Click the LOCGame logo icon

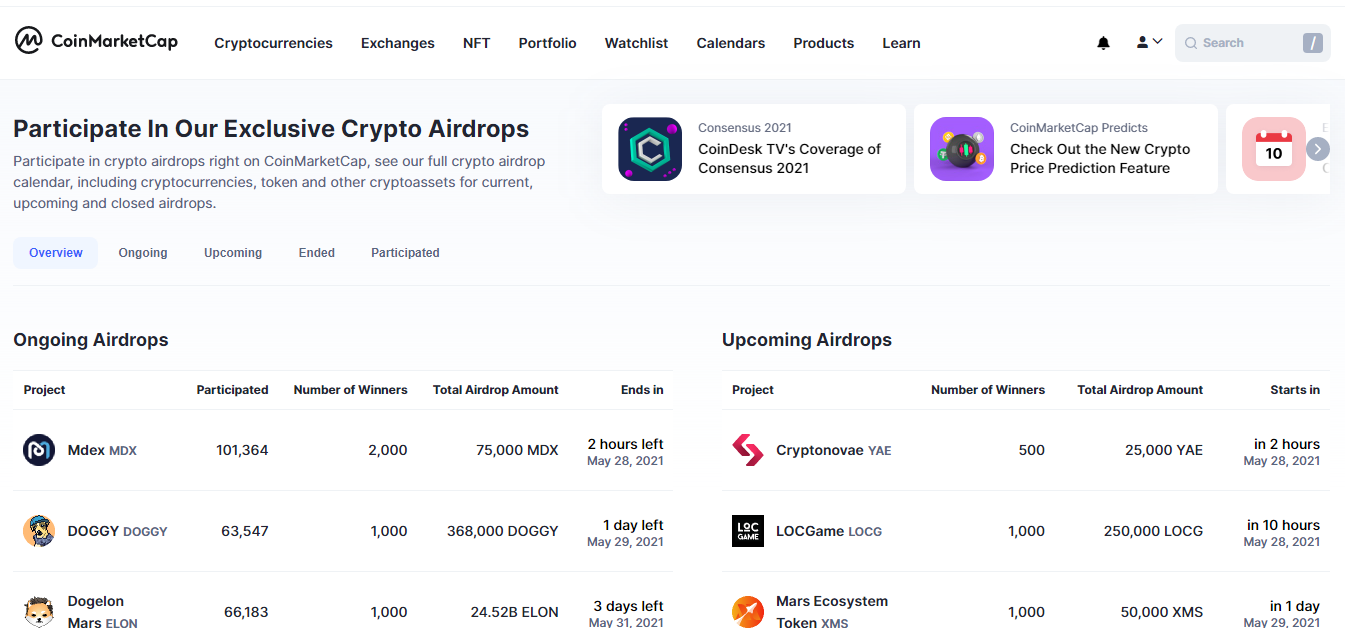(748, 531)
